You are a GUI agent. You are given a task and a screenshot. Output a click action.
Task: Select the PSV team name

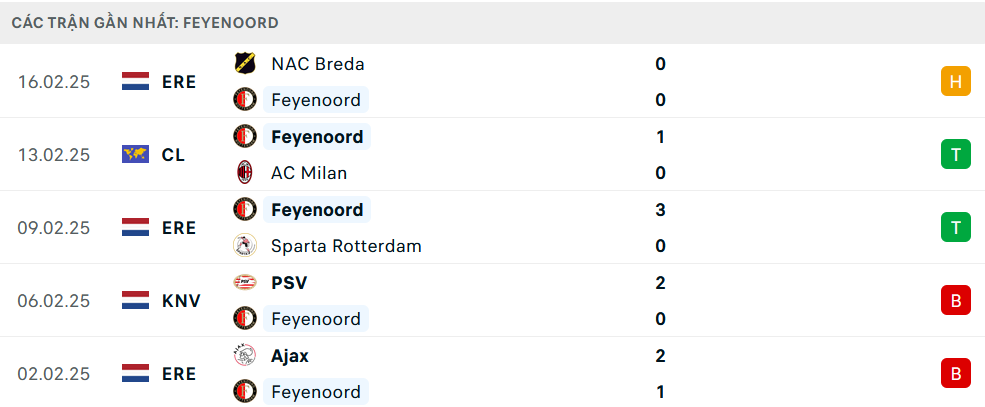(x=289, y=283)
